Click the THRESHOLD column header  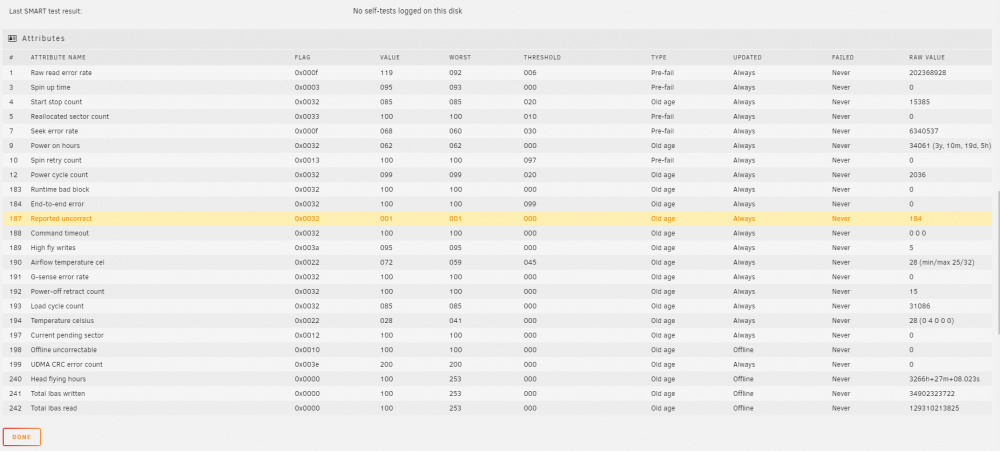coord(542,57)
